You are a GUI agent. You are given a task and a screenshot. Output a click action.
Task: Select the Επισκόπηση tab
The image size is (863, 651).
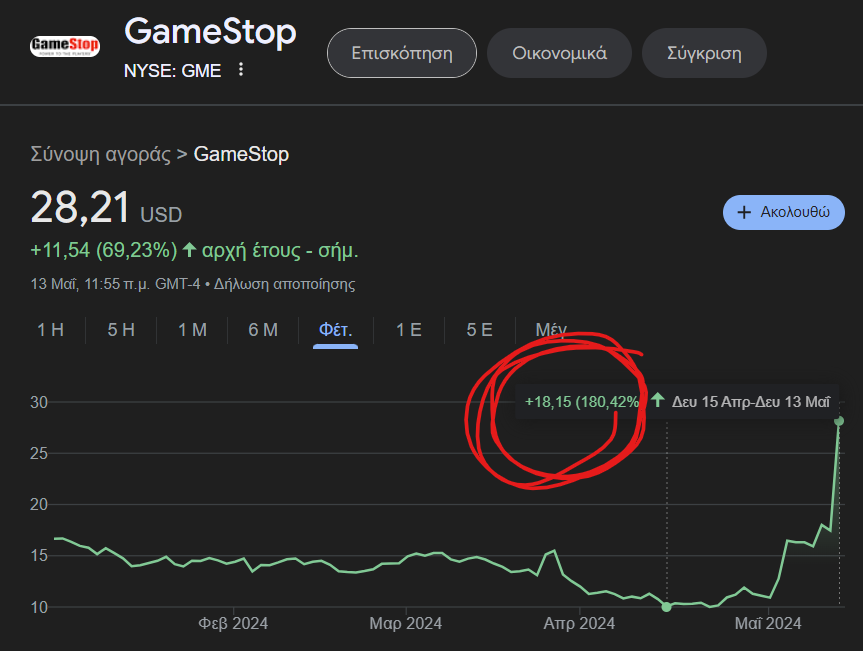[x=402, y=53]
